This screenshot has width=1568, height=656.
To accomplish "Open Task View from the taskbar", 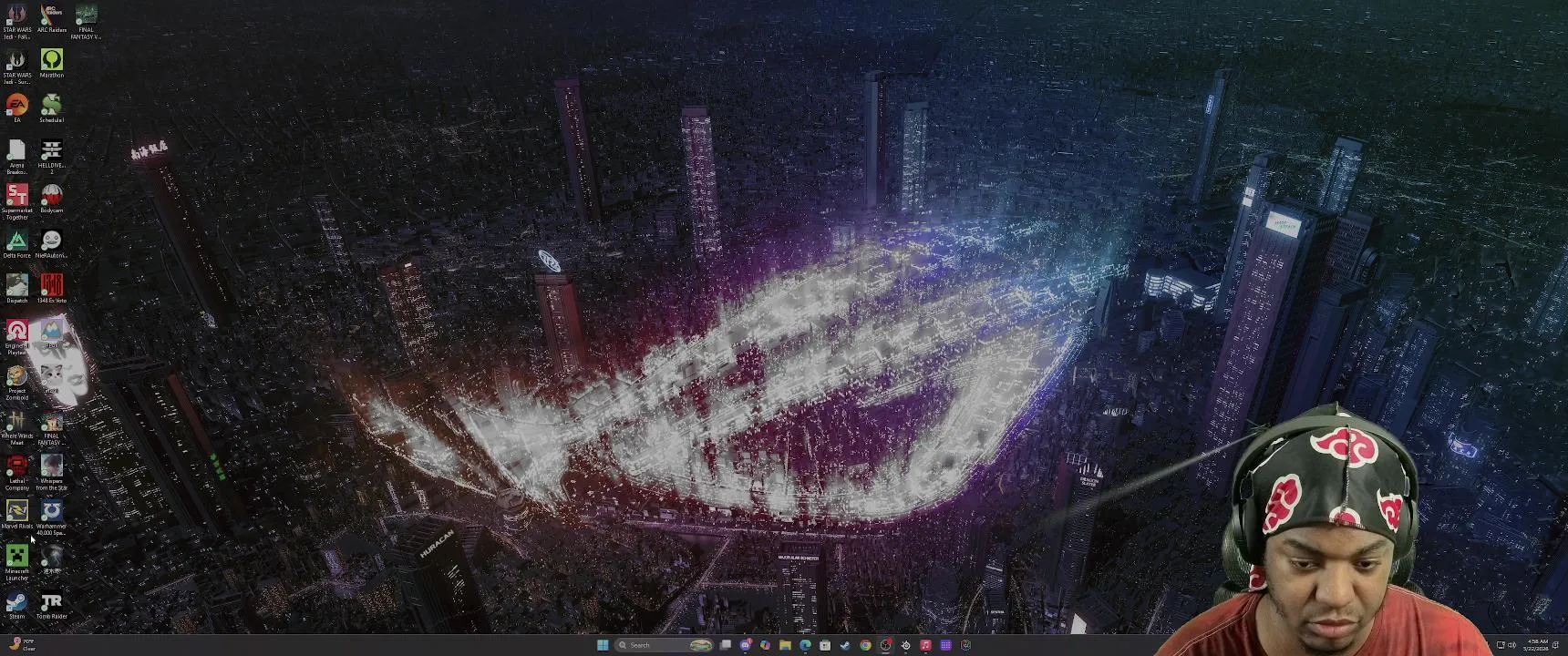I will click(x=725, y=645).
